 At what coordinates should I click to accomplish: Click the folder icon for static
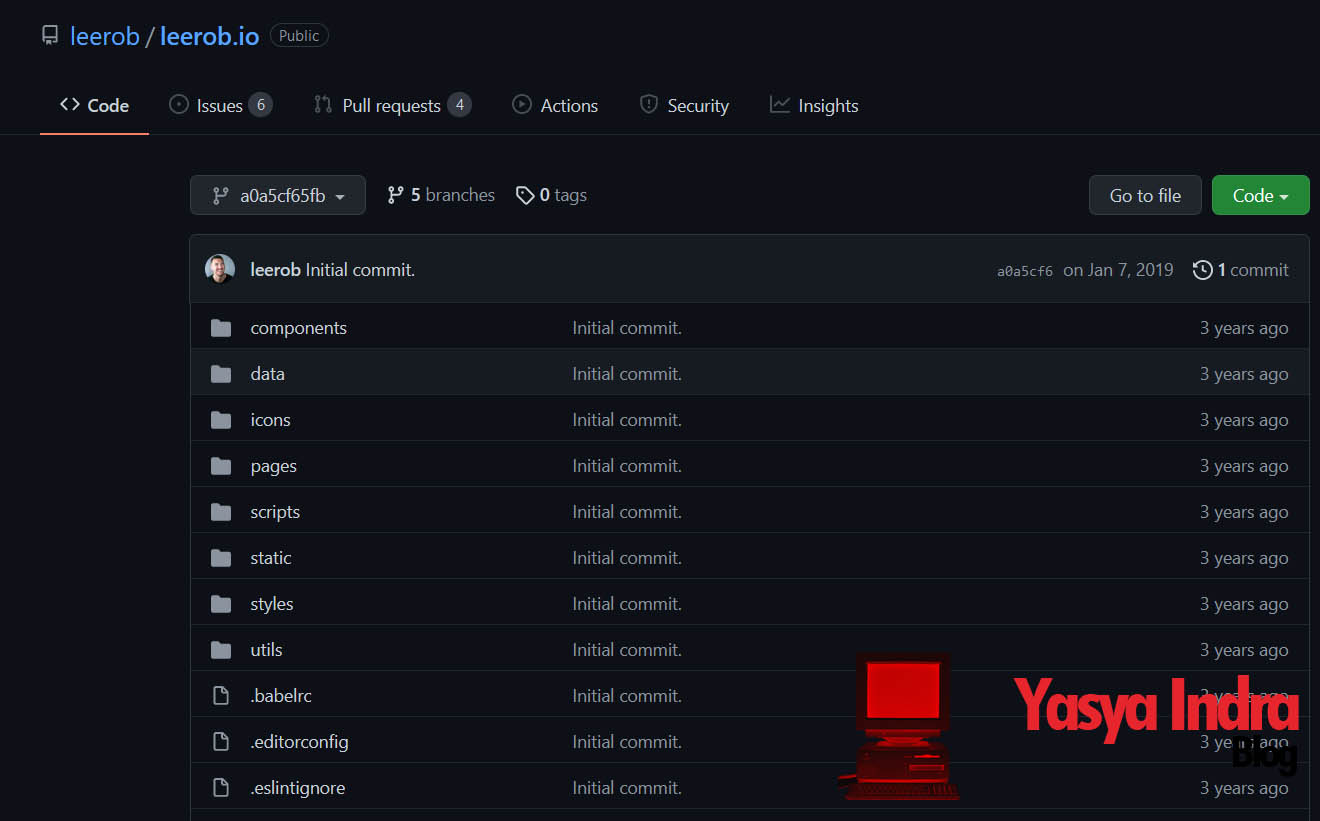click(x=221, y=558)
